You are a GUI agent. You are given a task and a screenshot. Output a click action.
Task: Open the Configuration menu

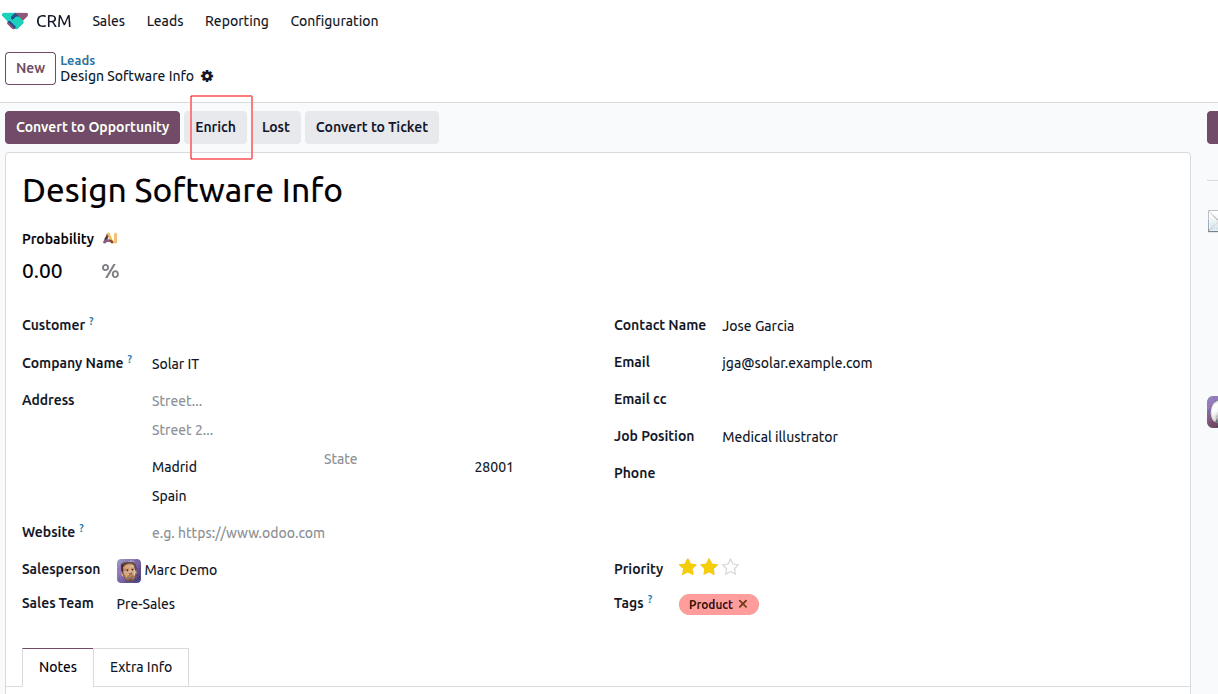point(334,21)
